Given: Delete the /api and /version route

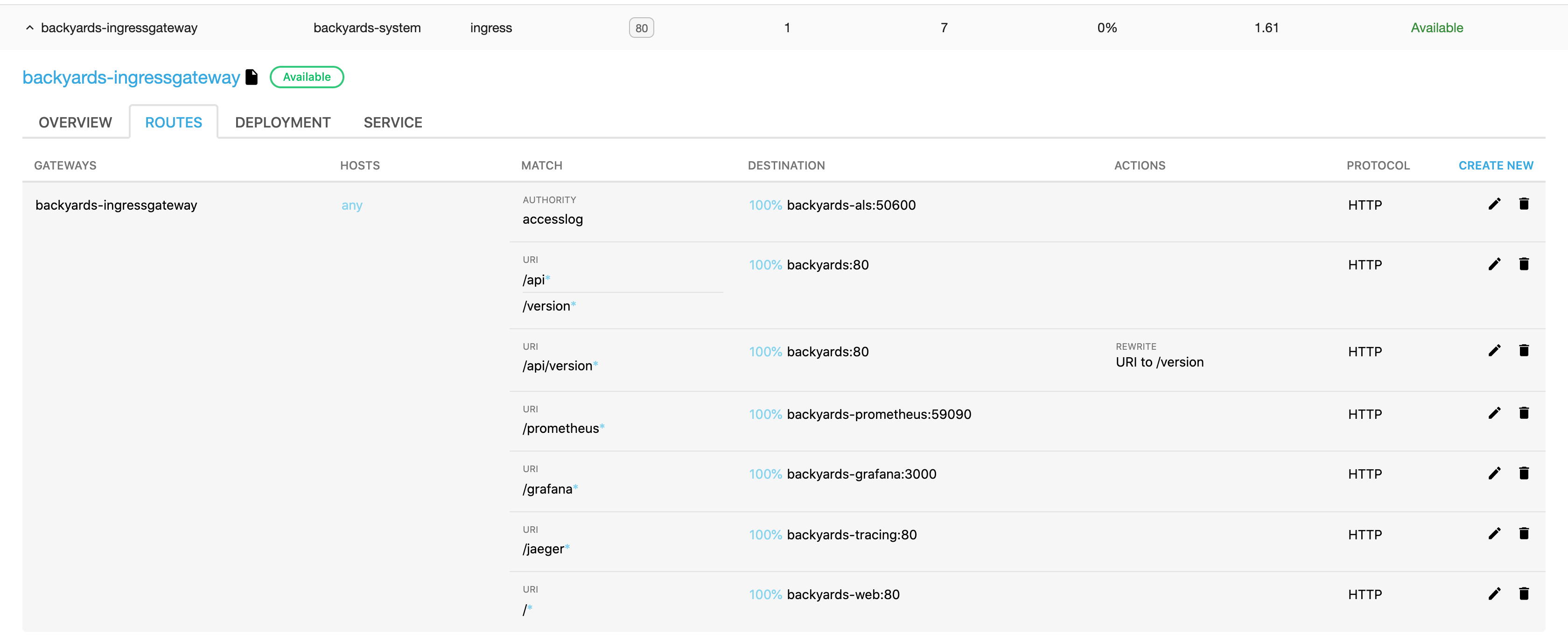Looking at the screenshot, I should [1524, 264].
